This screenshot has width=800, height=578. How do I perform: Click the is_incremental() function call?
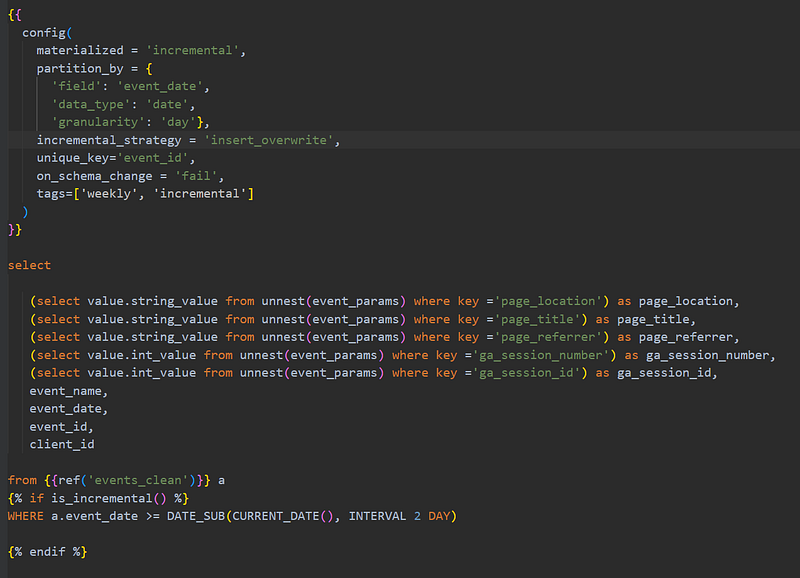coord(109,498)
